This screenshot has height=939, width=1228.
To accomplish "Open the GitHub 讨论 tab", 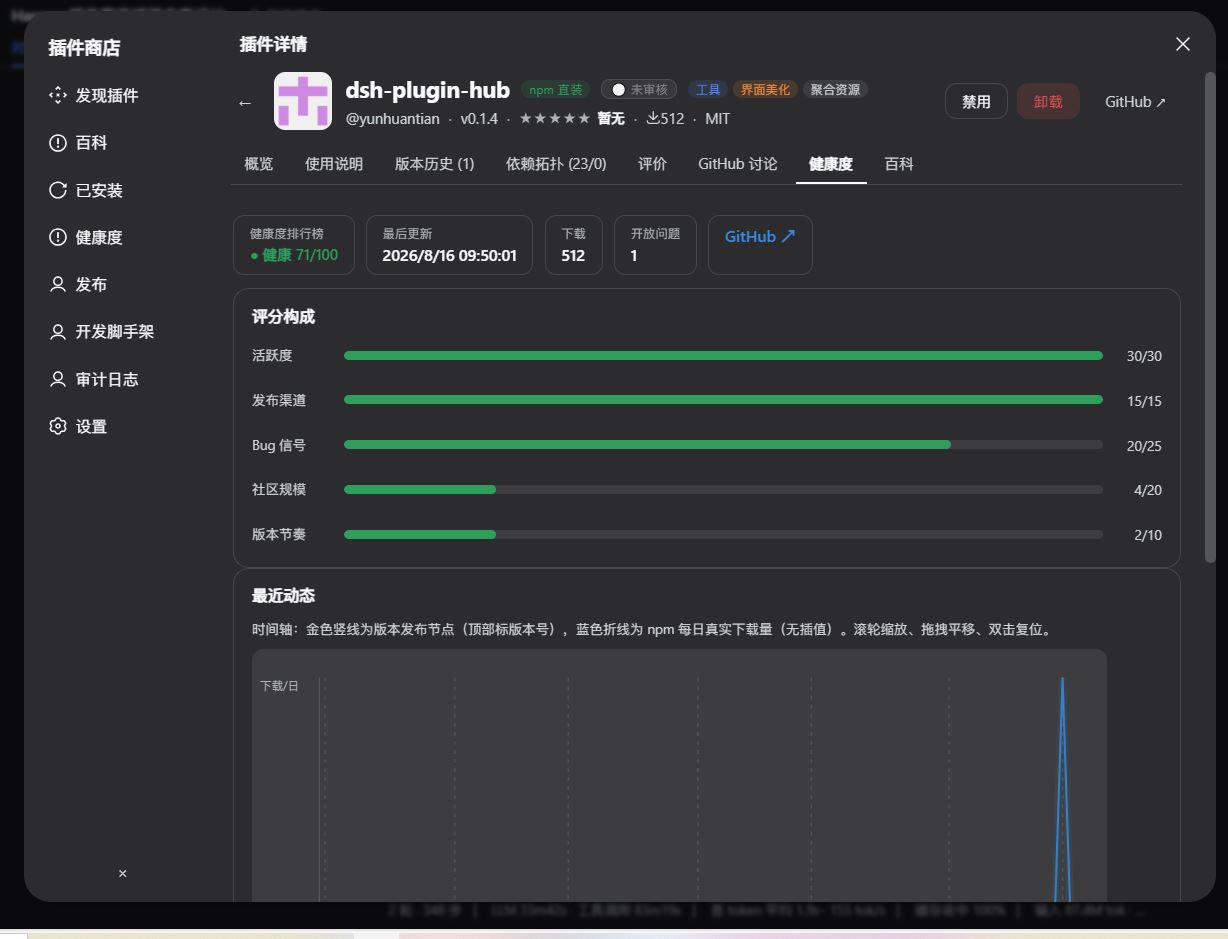I will coord(737,164).
